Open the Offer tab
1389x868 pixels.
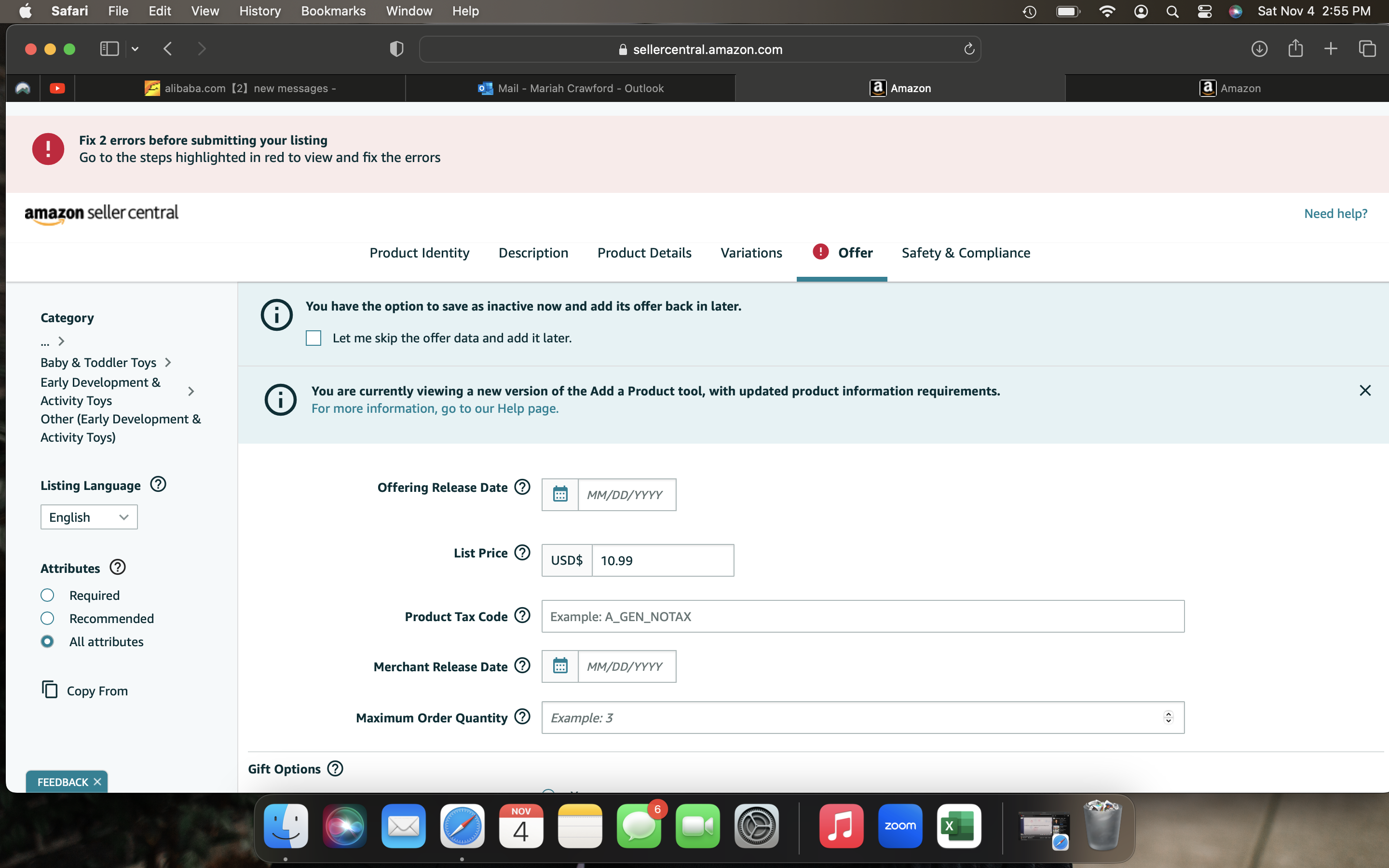click(x=843, y=253)
